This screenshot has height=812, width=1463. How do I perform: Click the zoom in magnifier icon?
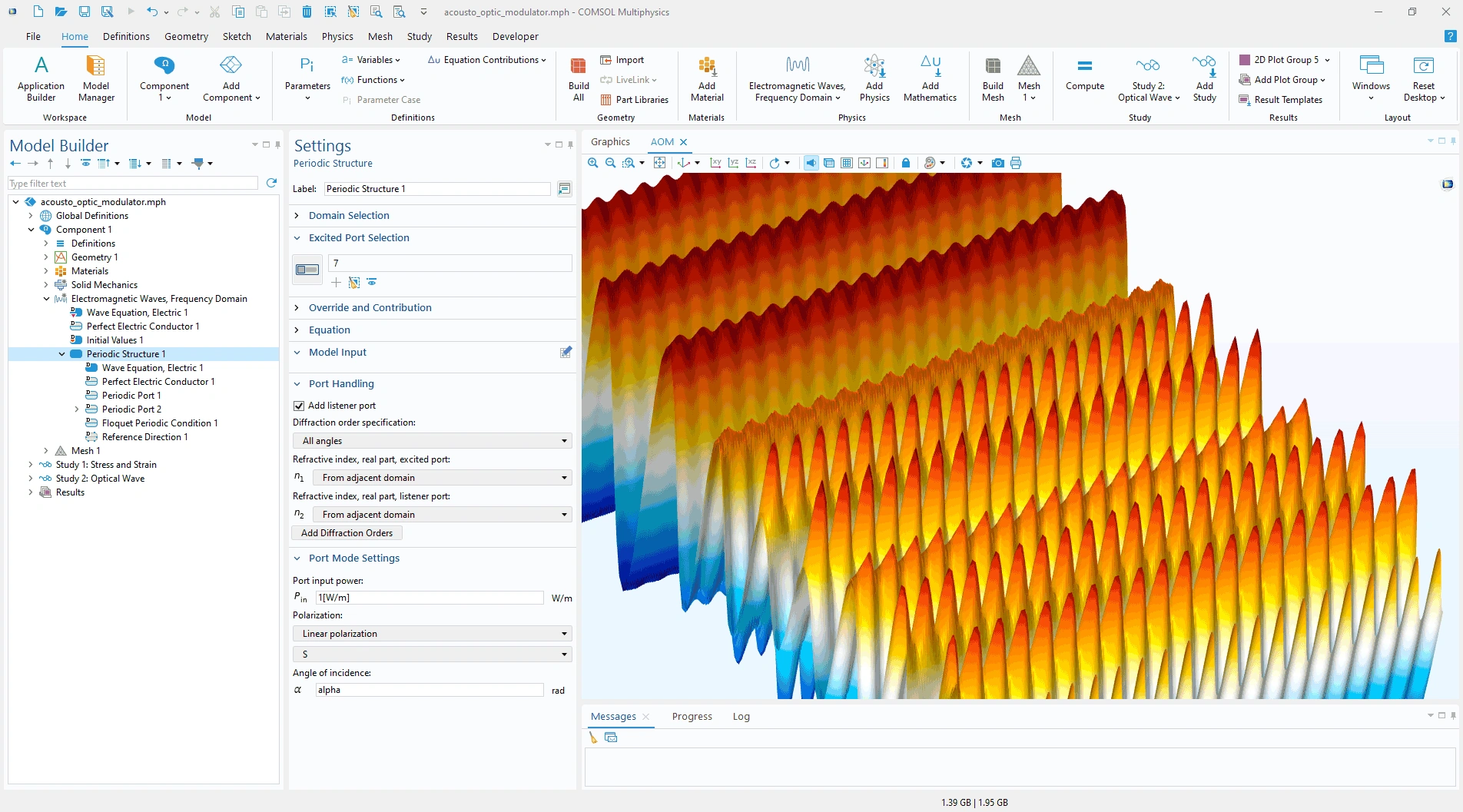click(593, 163)
